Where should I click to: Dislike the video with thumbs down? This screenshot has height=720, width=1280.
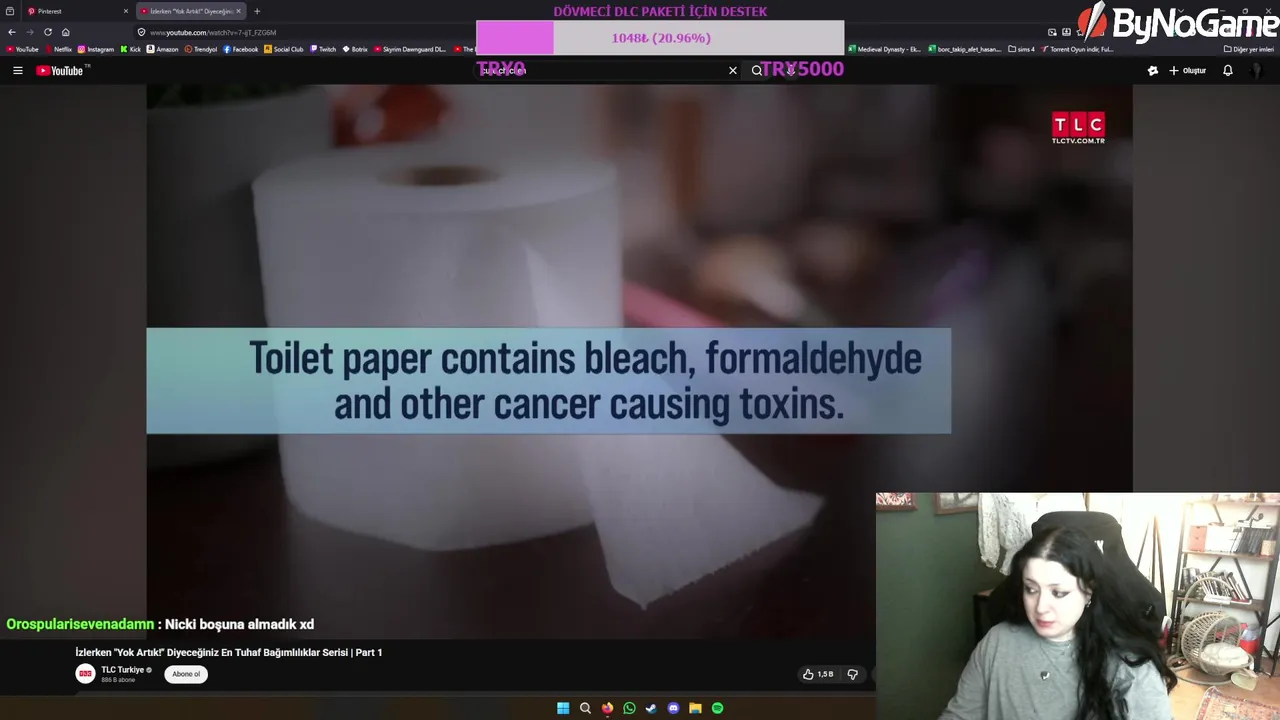coord(853,674)
